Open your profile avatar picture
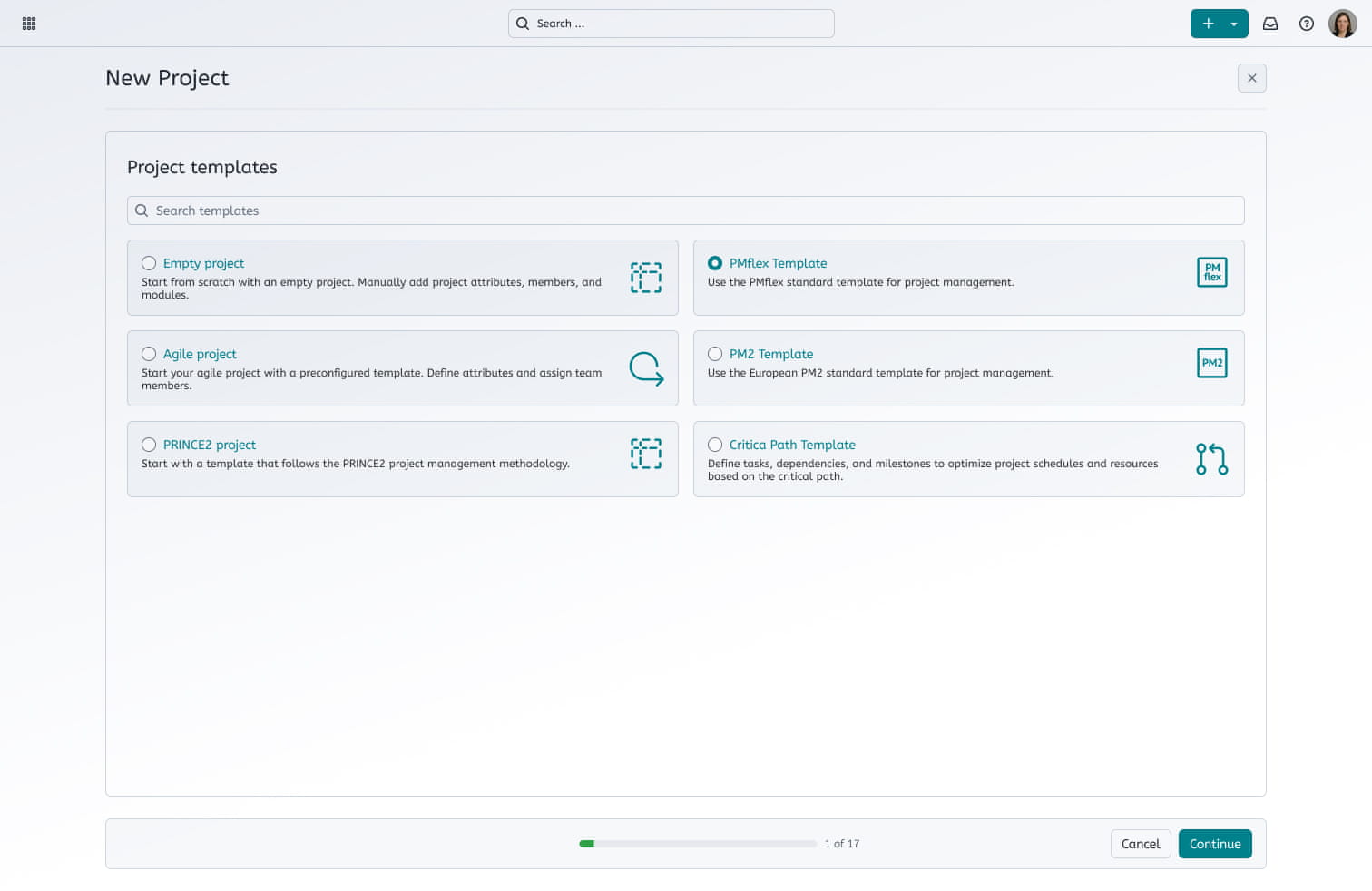The height and width of the screenshot is (891, 1372). 1342,23
